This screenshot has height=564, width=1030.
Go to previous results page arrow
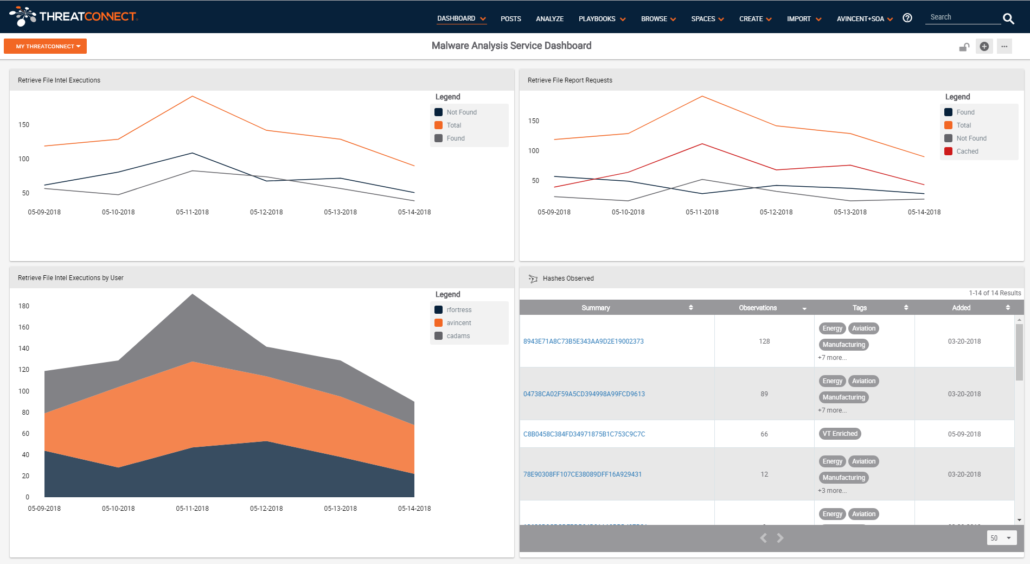(763, 538)
